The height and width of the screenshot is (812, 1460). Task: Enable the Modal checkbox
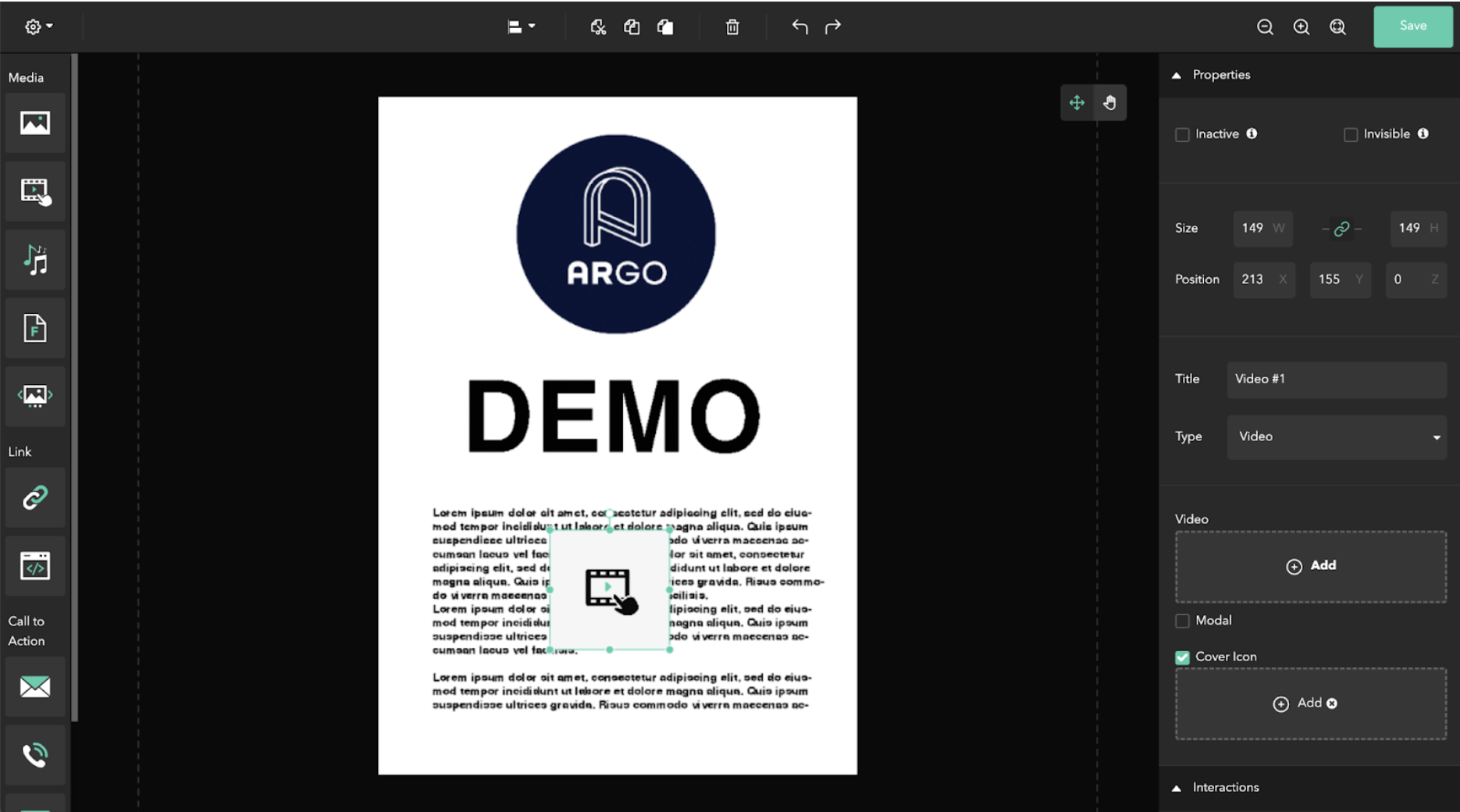click(1182, 621)
